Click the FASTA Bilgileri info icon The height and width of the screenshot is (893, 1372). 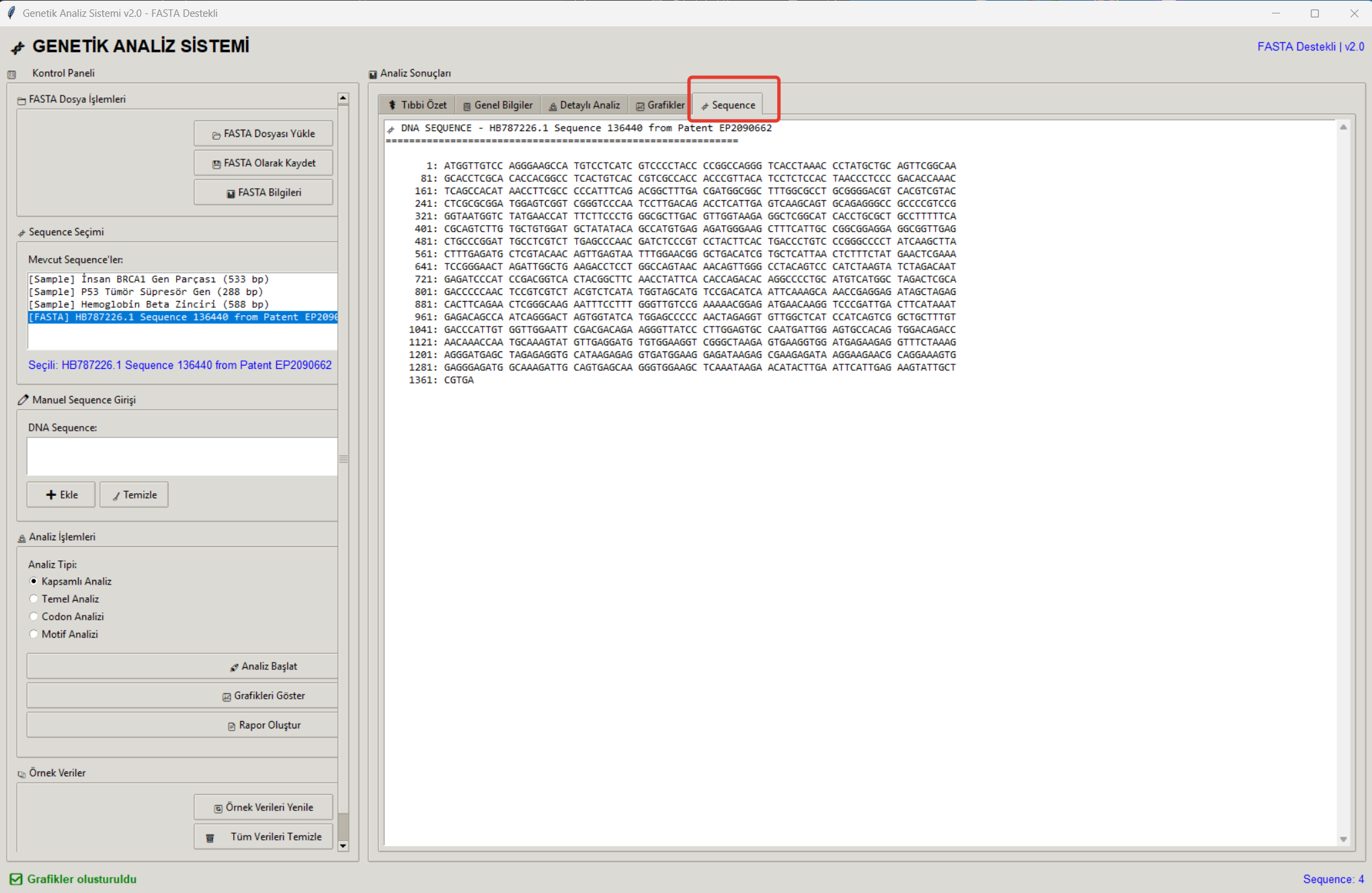click(231, 194)
